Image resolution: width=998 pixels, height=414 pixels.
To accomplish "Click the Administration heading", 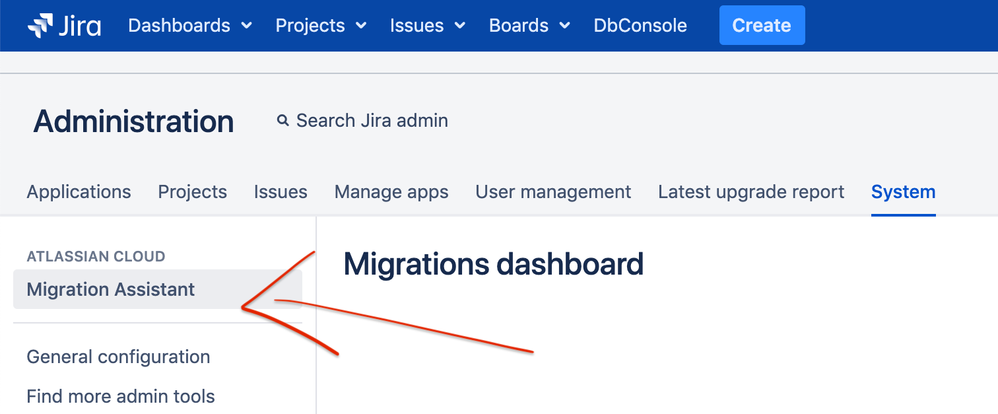I will coord(134,121).
